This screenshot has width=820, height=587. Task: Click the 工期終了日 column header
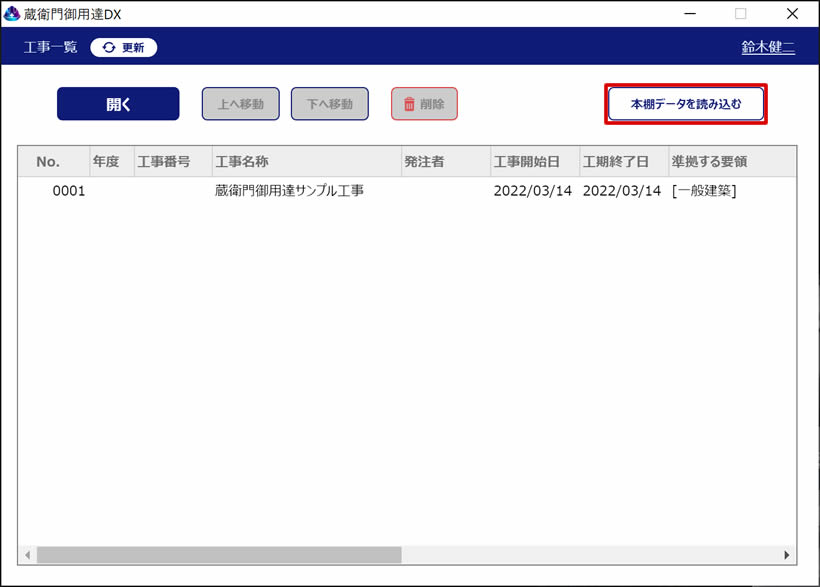[x=624, y=162]
